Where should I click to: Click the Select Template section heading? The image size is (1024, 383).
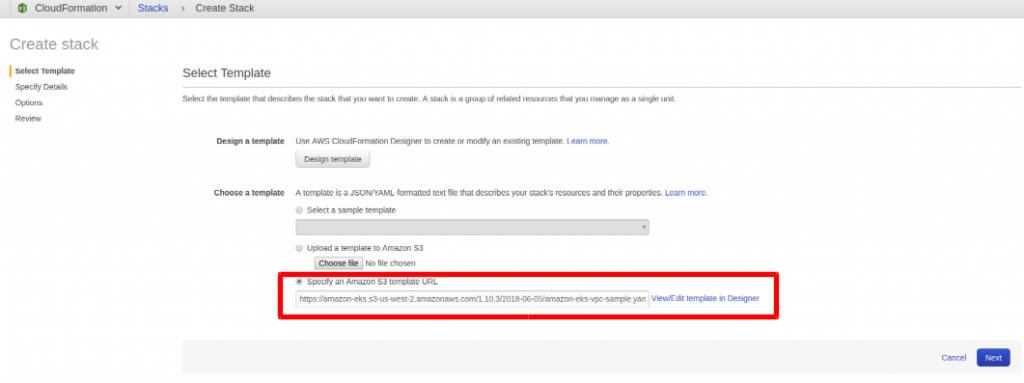[x=227, y=73]
